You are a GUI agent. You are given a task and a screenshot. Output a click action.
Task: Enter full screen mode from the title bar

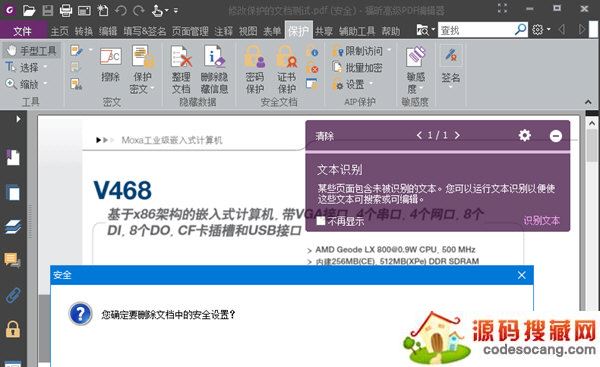pos(502,8)
